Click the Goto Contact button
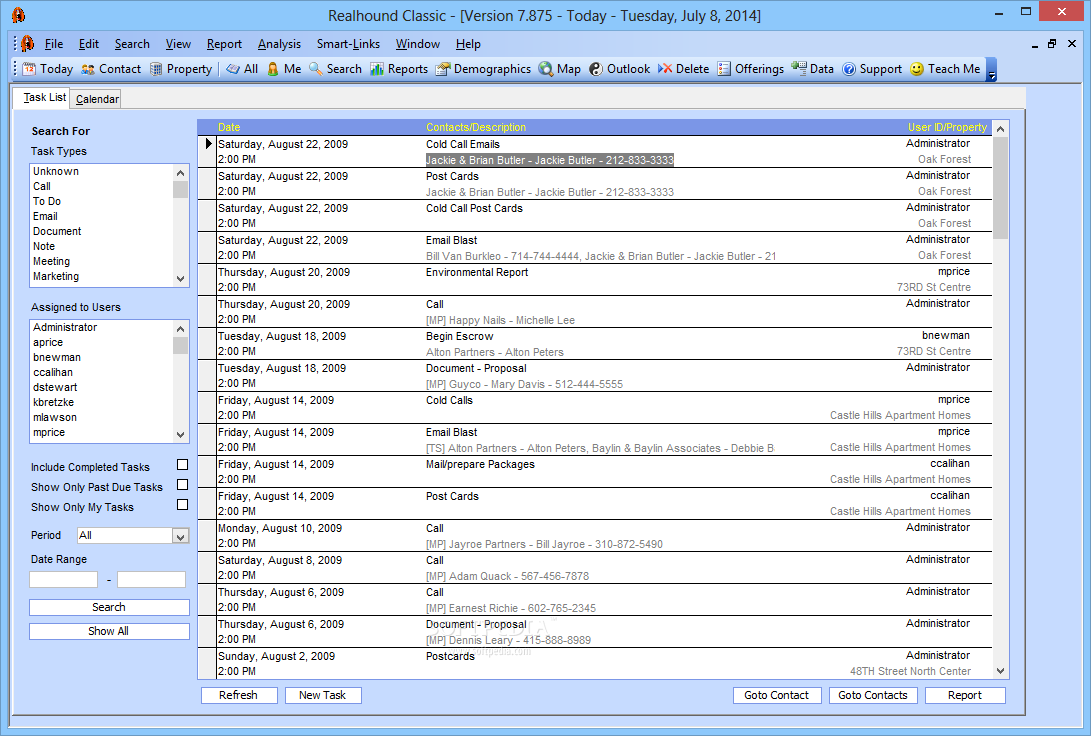The image size is (1091, 736). (x=777, y=695)
